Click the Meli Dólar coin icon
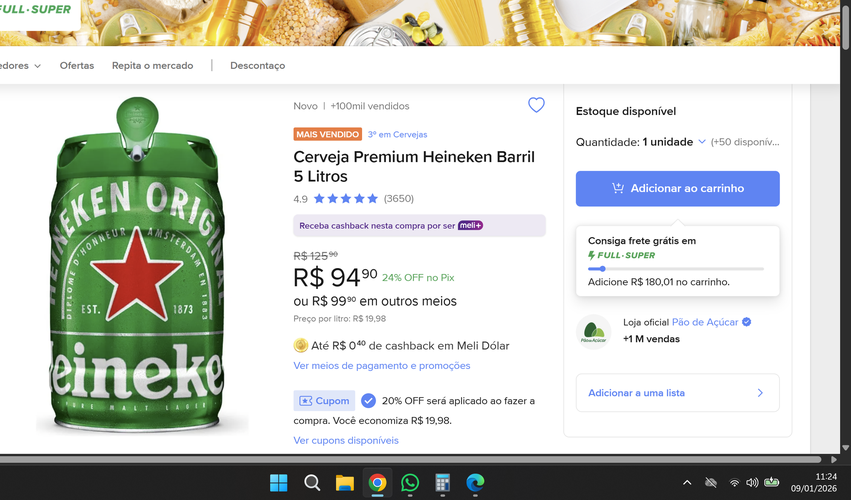851x500 pixels. click(300, 345)
